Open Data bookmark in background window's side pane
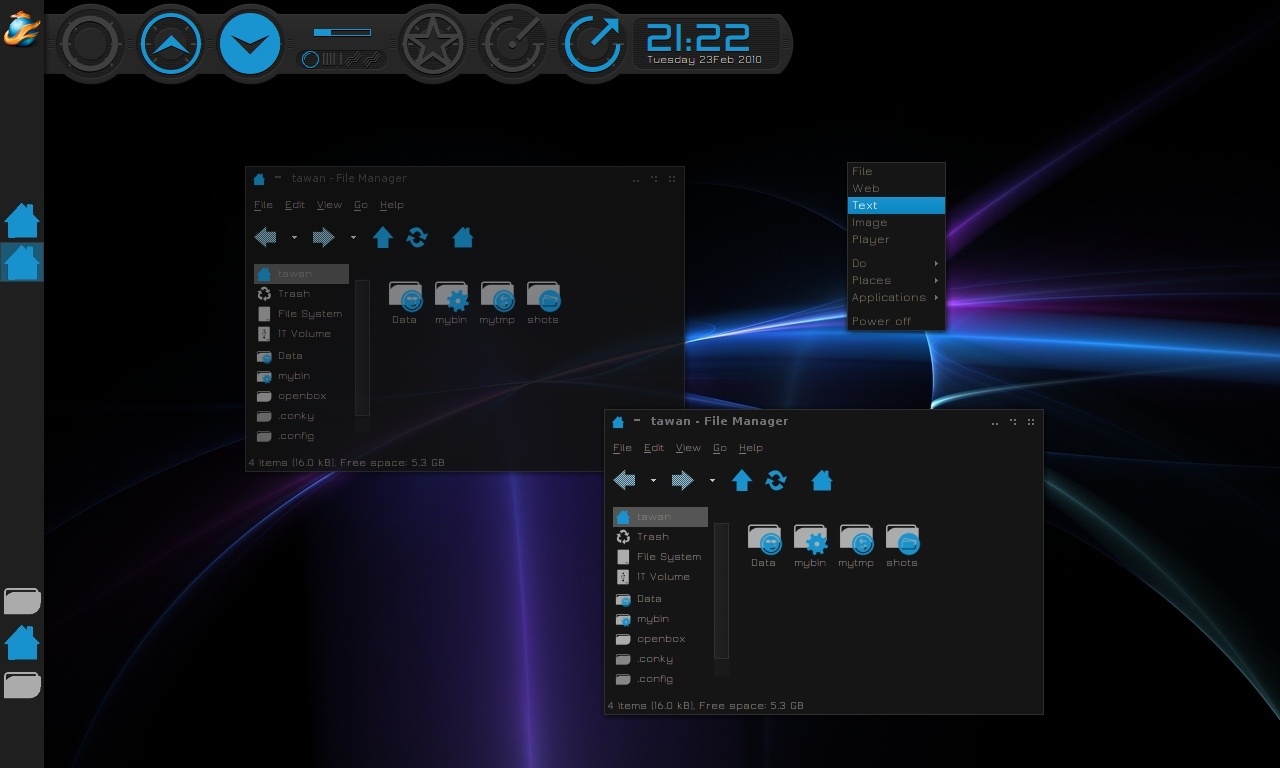This screenshot has width=1280, height=768. [x=301, y=356]
